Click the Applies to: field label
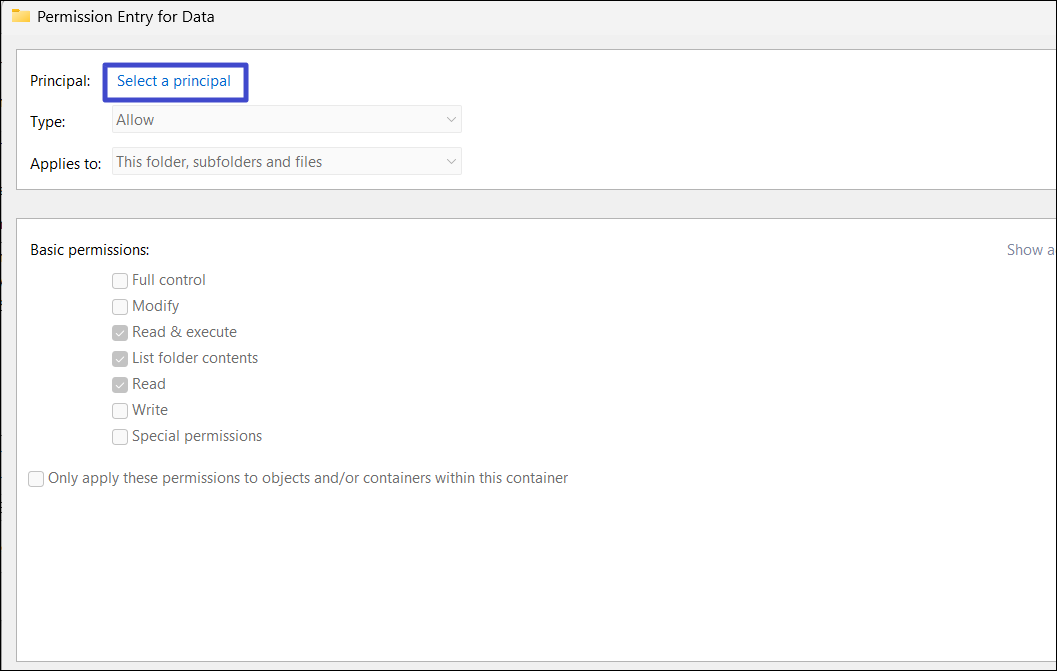The width and height of the screenshot is (1057, 671). pyautogui.click(x=66, y=164)
